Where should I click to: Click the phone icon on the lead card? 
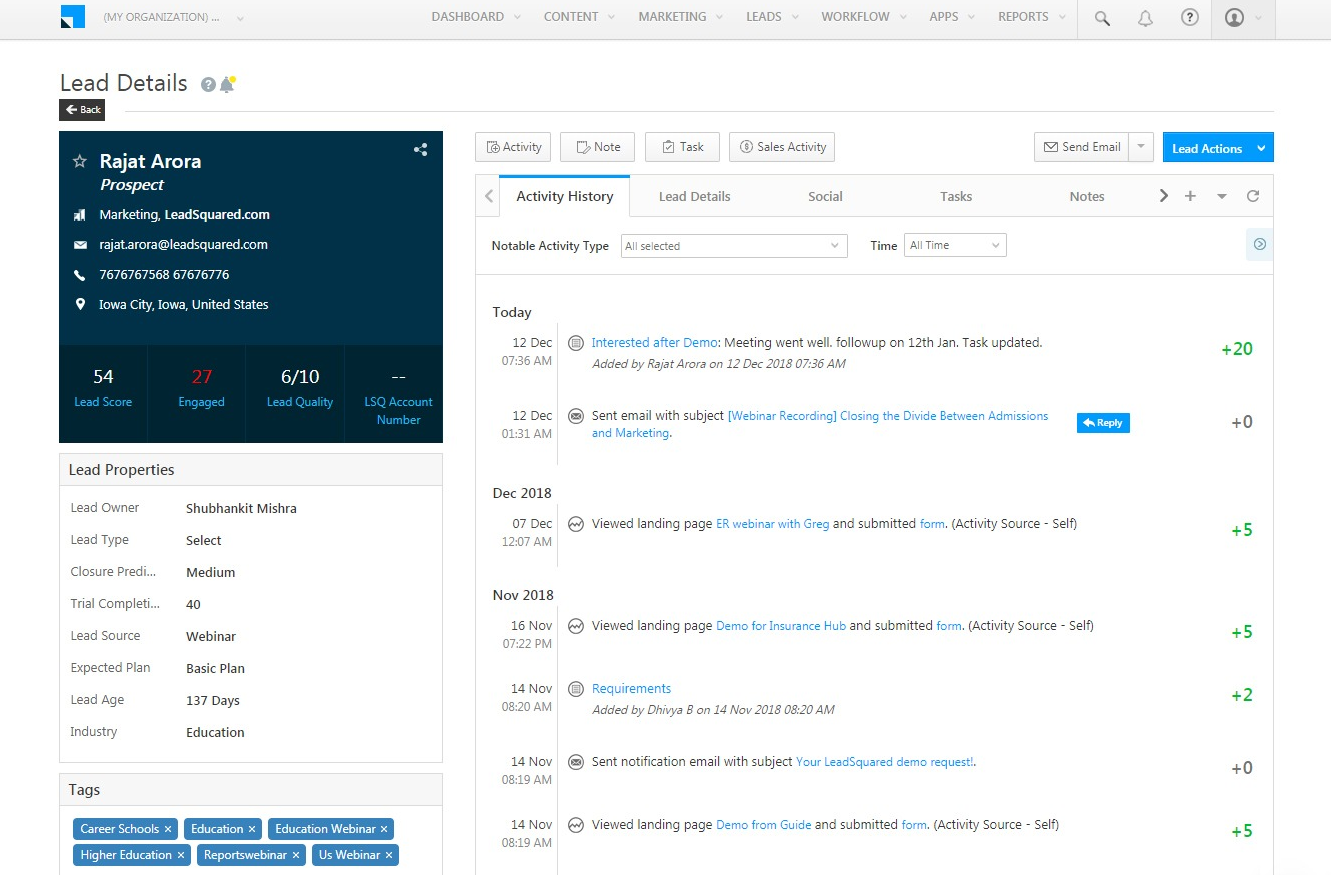click(x=80, y=275)
